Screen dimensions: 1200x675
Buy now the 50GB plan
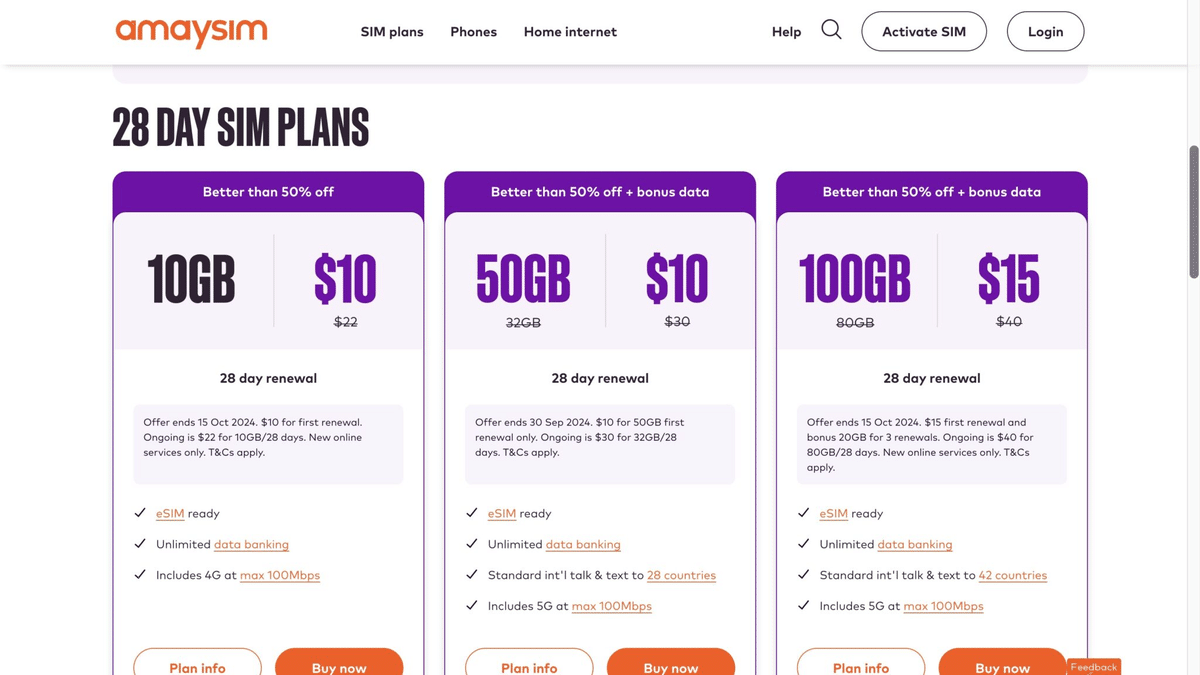tap(671, 664)
